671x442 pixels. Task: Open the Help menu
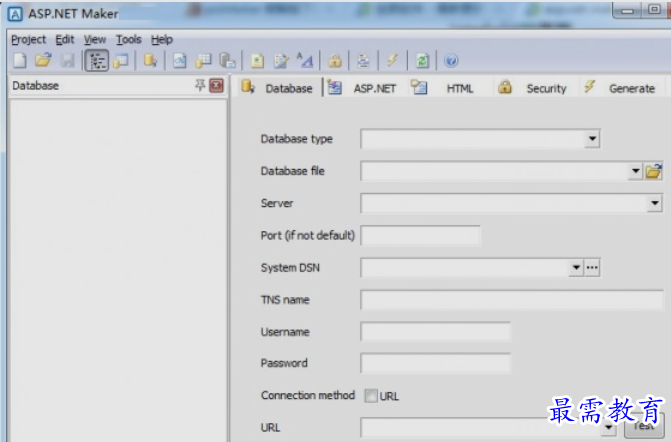pyautogui.click(x=162, y=40)
